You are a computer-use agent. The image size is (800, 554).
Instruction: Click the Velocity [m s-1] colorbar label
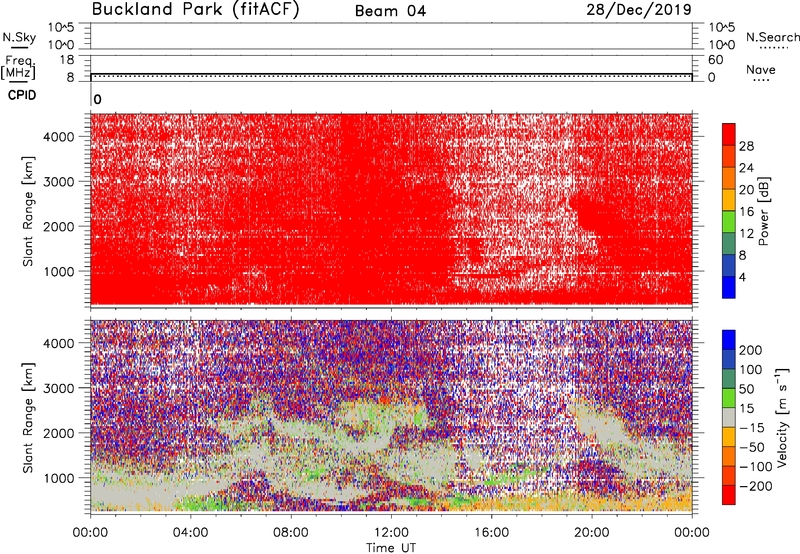click(781, 418)
